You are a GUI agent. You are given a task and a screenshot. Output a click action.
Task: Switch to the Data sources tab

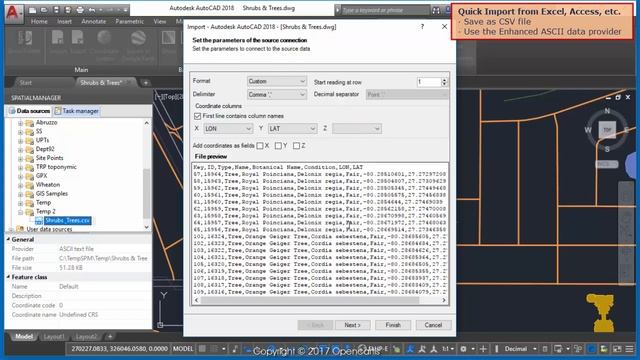(29, 111)
